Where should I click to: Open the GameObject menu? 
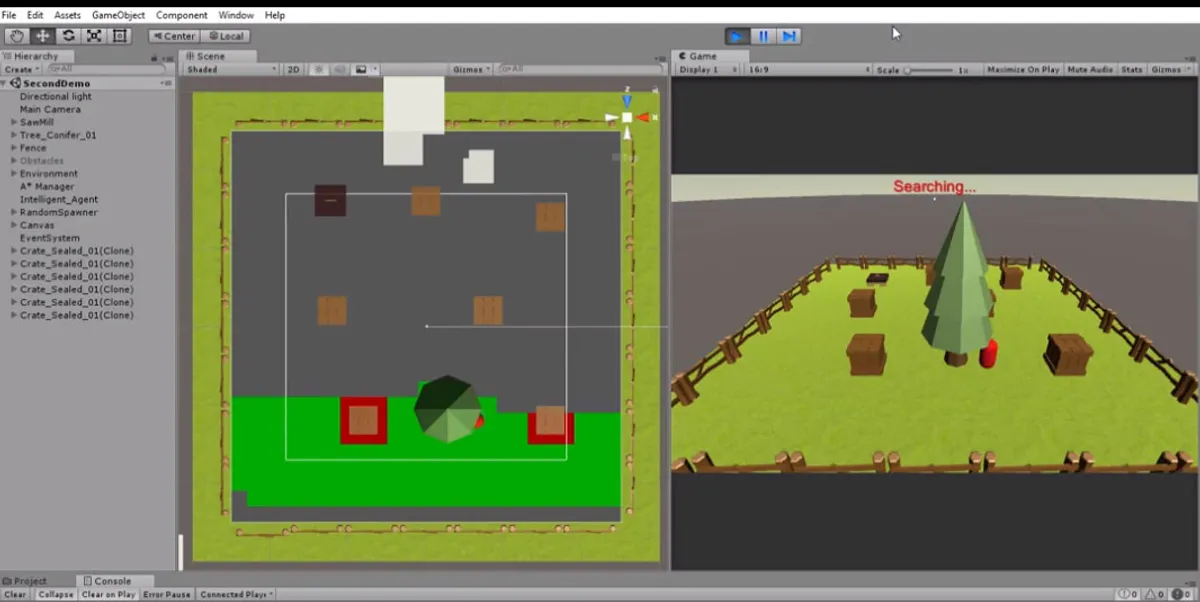click(x=118, y=15)
